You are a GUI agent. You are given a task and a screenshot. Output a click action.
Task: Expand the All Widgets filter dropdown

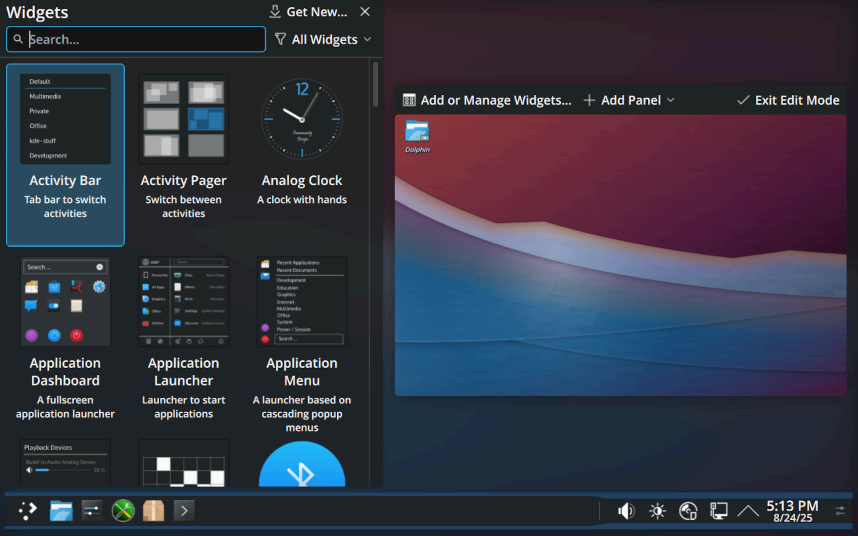click(x=323, y=40)
